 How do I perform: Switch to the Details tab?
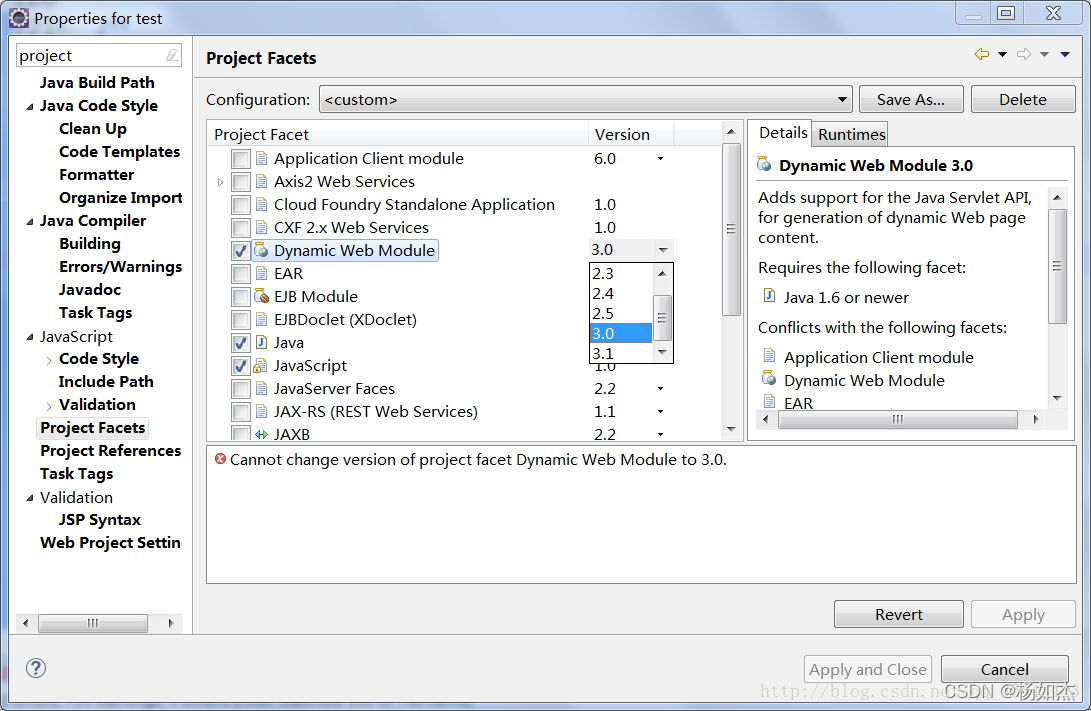coord(783,133)
